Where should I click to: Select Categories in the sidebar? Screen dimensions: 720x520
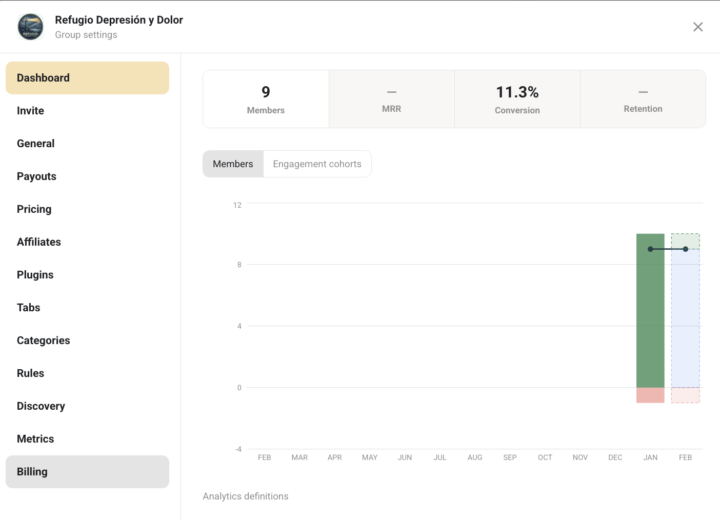pos(44,341)
